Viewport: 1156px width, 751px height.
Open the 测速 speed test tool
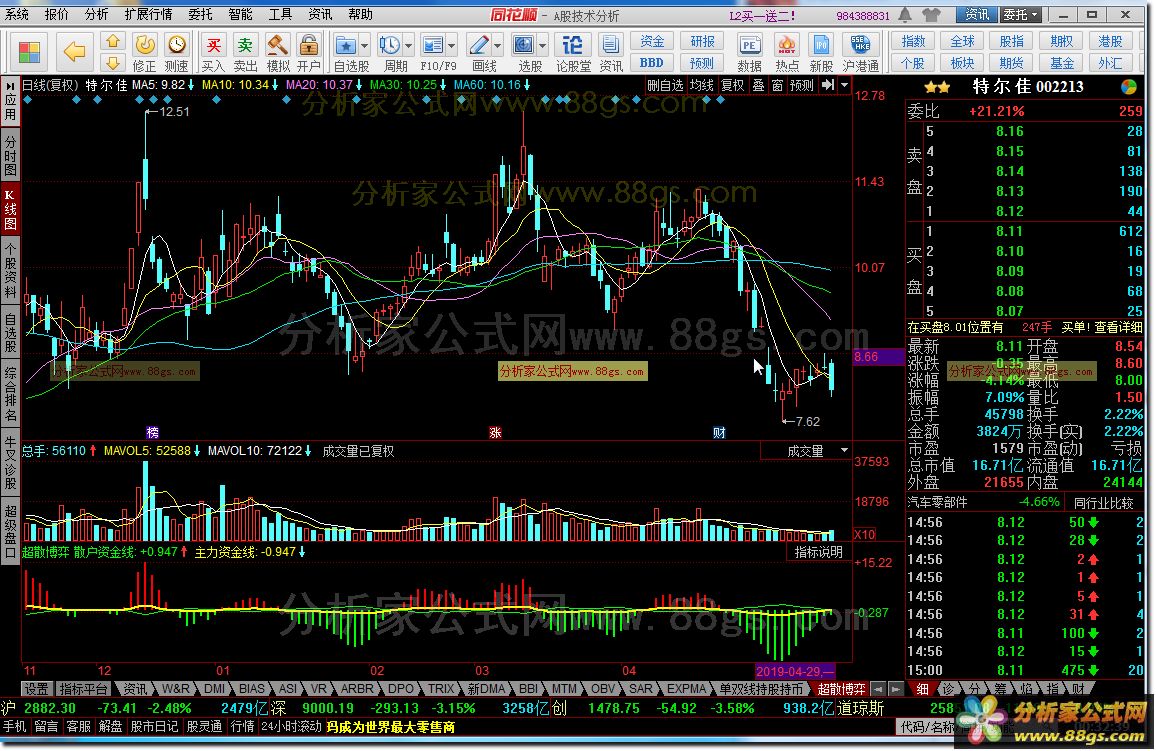[x=176, y=53]
